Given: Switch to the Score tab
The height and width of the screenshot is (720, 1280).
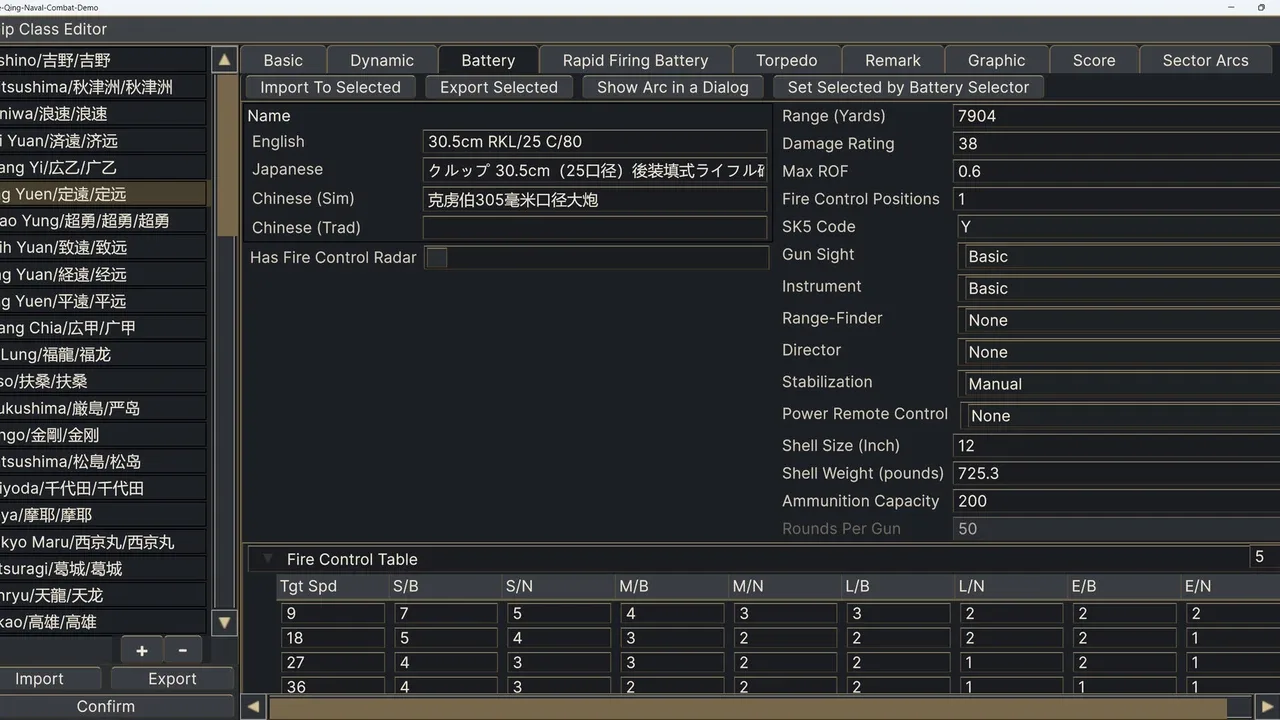Looking at the screenshot, I should click(1094, 60).
